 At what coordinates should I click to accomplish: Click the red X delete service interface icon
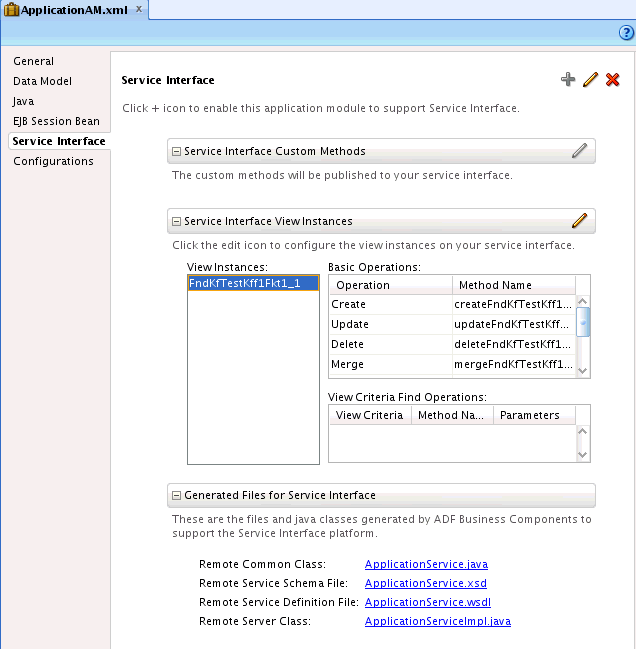(x=612, y=79)
